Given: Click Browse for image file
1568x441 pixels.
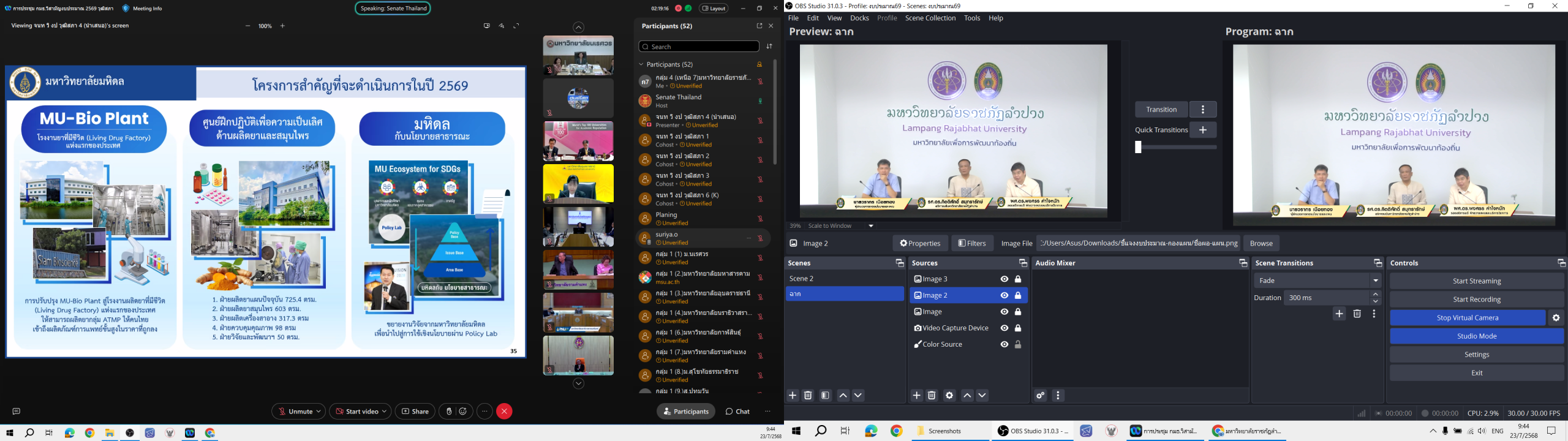Looking at the screenshot, I should point(1261,243).
